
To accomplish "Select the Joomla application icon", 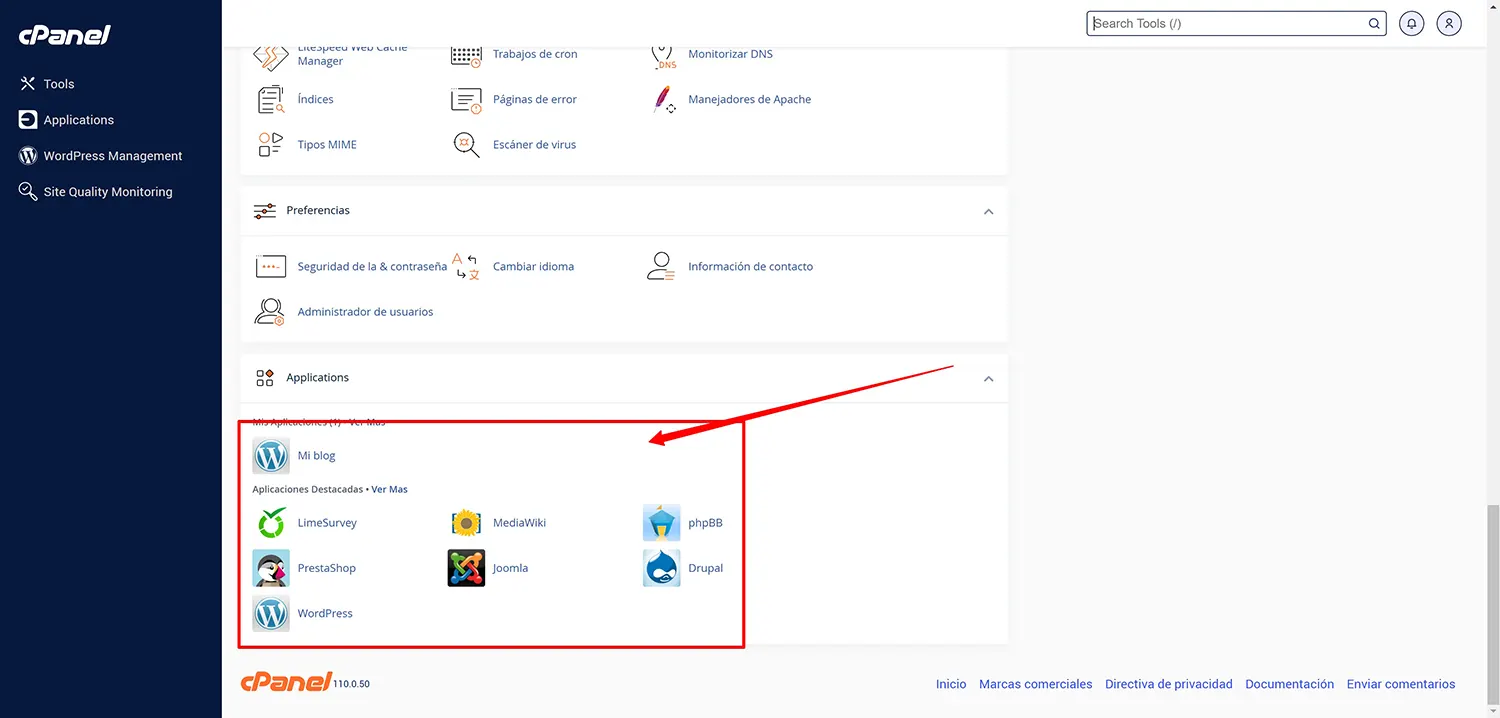I will [x=466, y=567].
